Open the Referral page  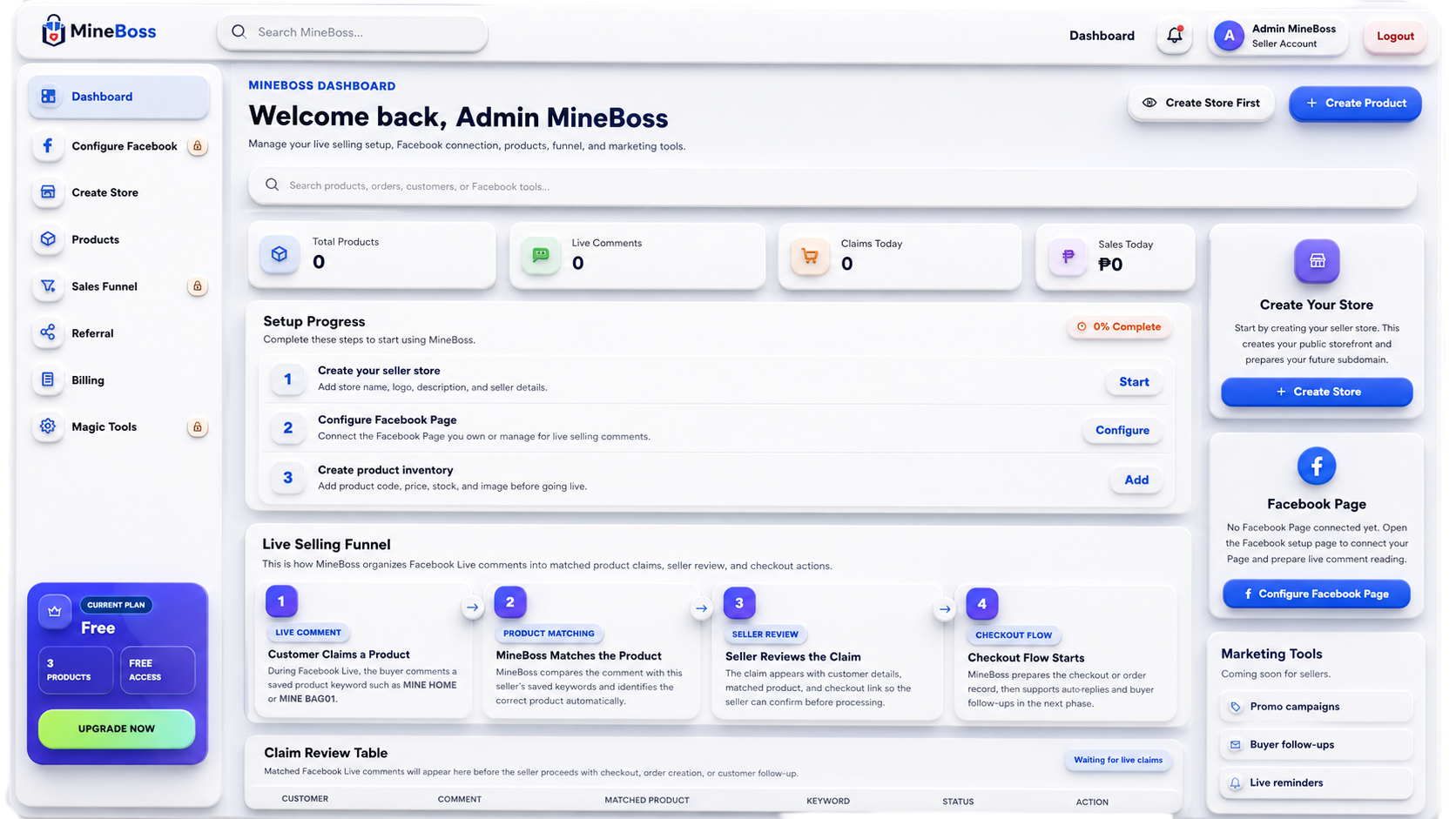(119, 333)
